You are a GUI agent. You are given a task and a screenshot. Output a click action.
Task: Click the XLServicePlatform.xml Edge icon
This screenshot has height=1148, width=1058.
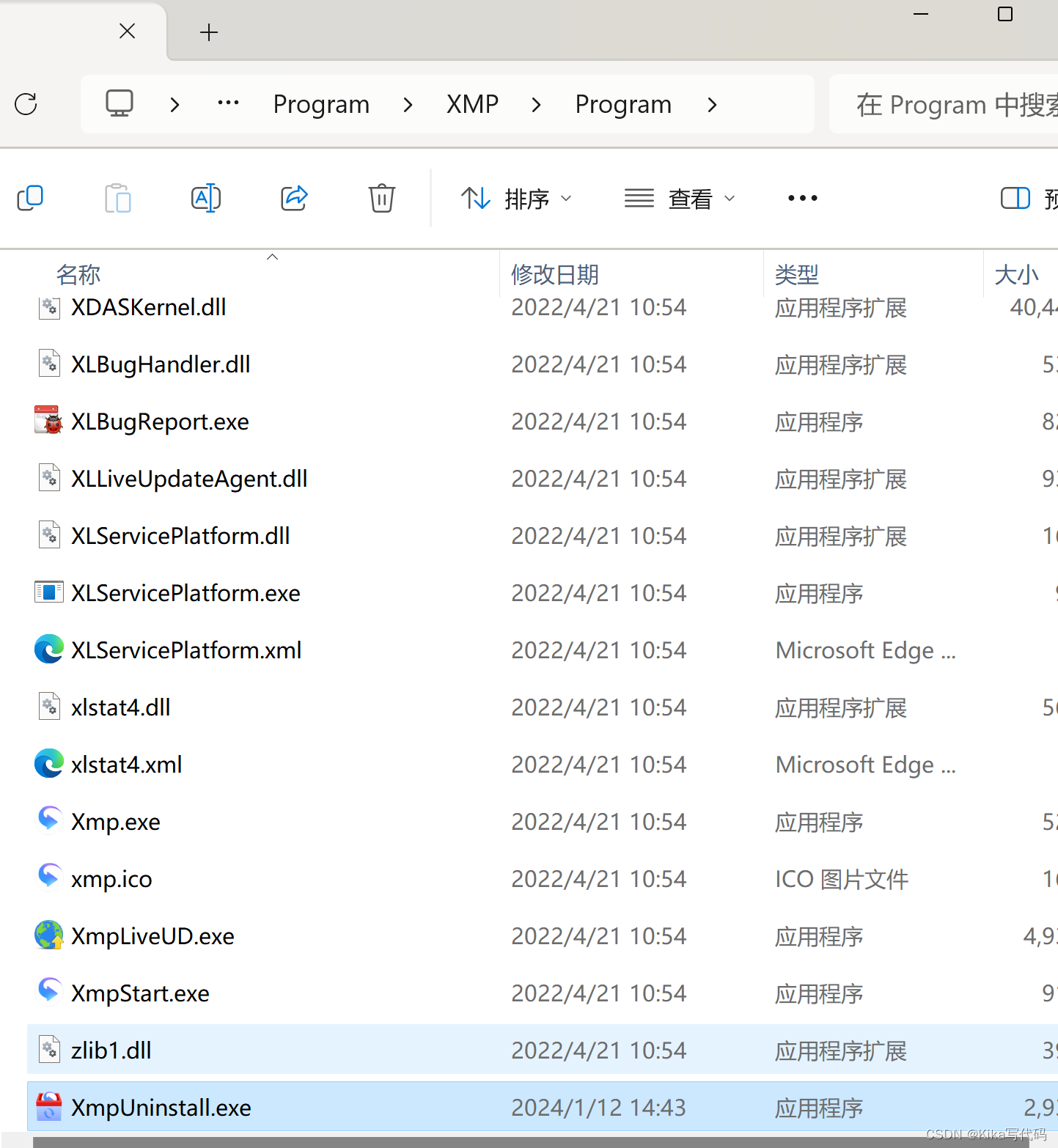pos(49,650)
